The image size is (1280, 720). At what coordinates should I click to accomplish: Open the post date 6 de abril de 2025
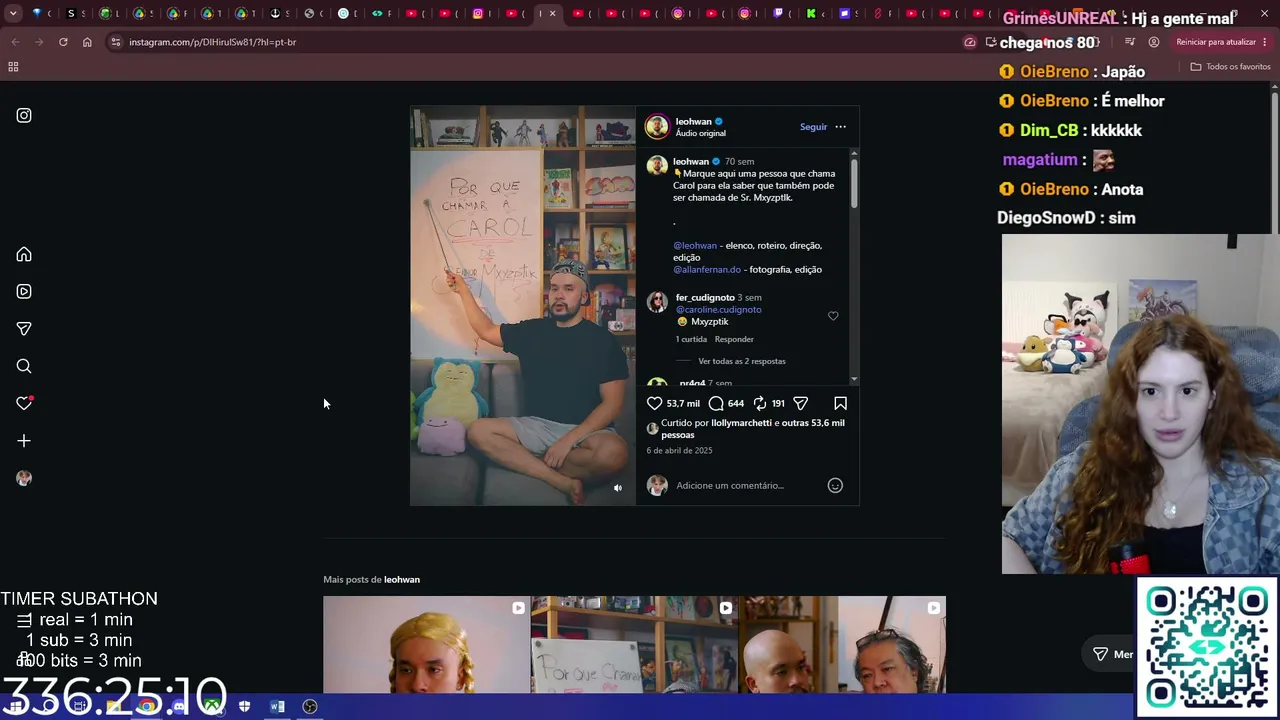click(x=679, y=451)
